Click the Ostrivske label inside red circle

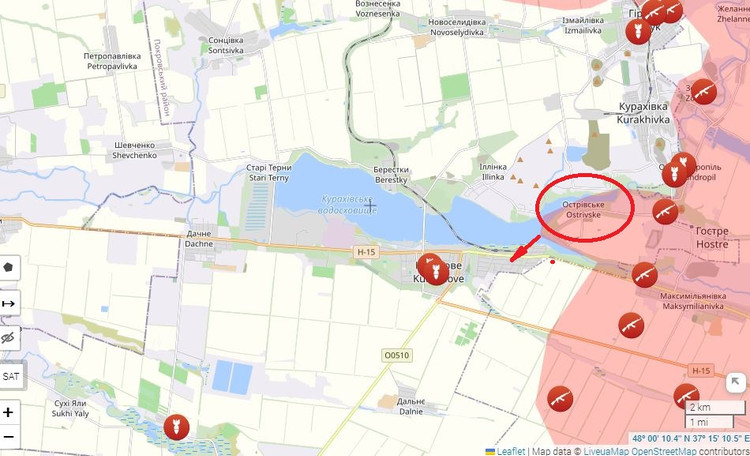(583, 210)
